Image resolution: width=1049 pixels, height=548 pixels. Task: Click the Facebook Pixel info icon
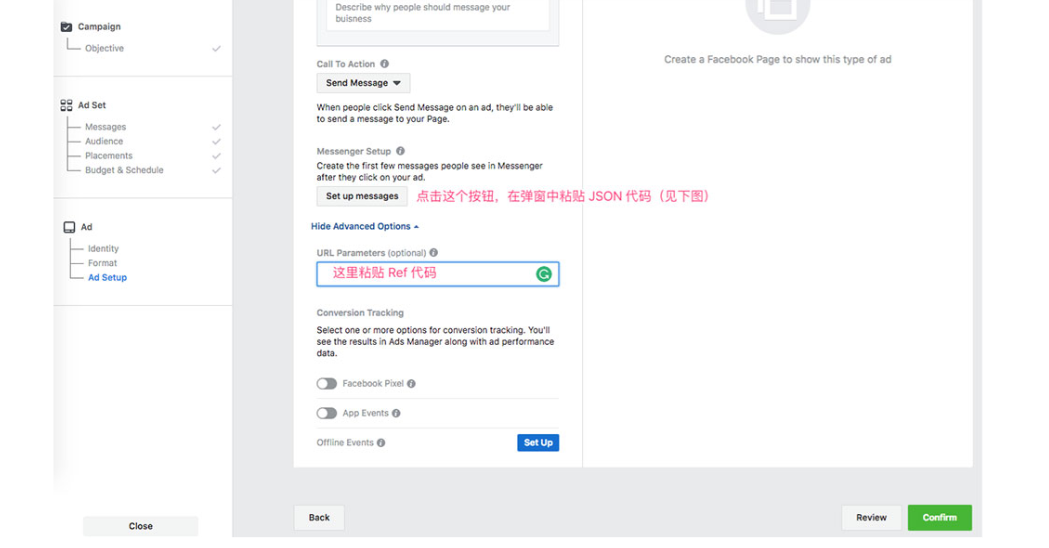coord(411,383)
